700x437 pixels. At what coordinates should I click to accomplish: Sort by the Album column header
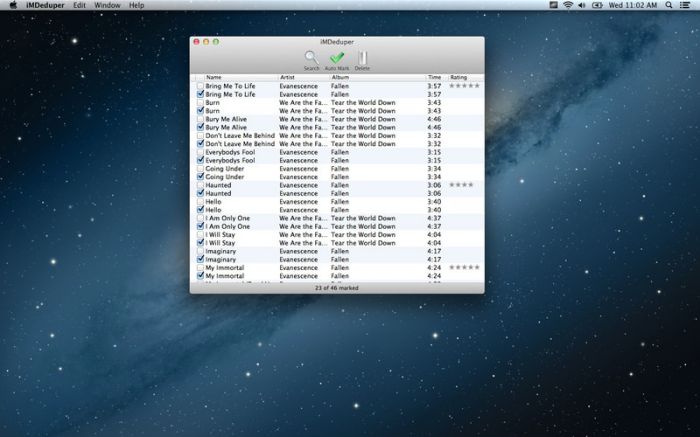click(378, 77)
